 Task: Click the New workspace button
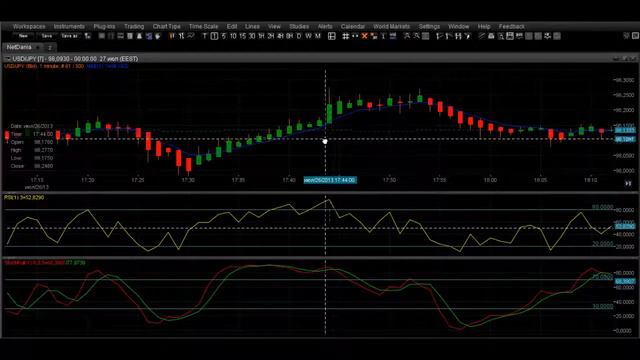coord(23,36)
